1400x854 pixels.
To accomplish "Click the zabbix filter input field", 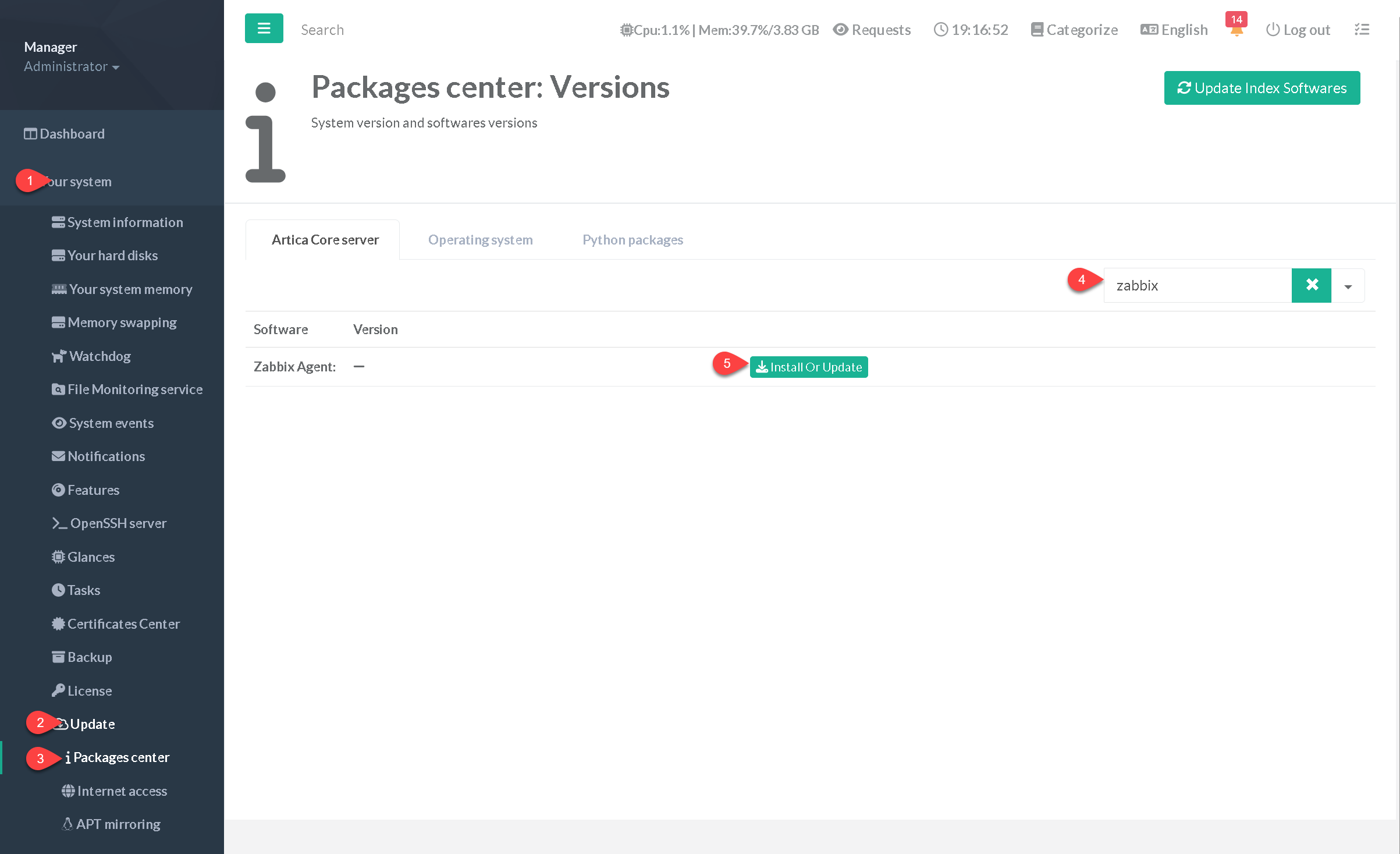I will click(1197, 286).
